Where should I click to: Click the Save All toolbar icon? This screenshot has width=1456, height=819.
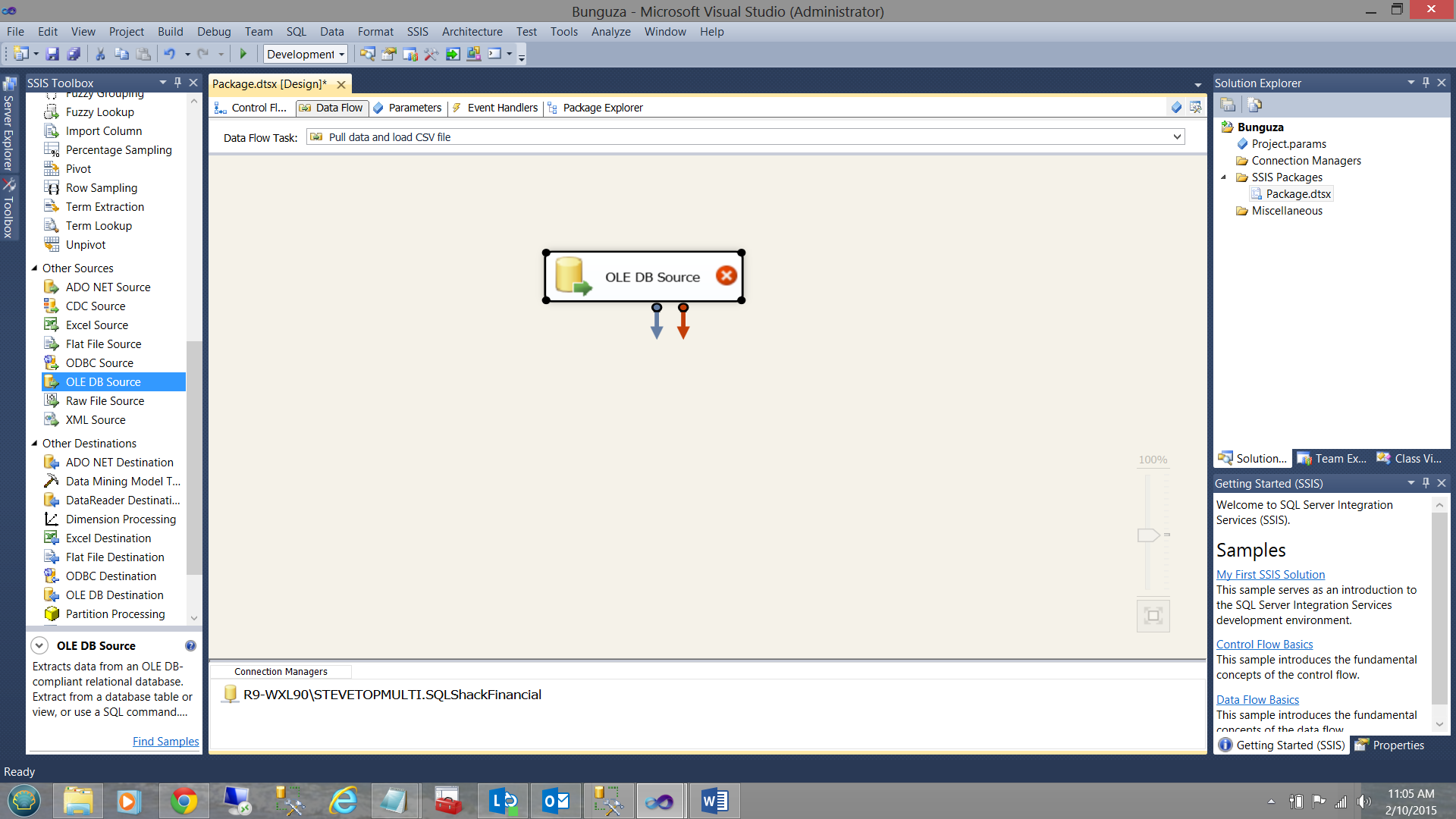tap(74, 54)
